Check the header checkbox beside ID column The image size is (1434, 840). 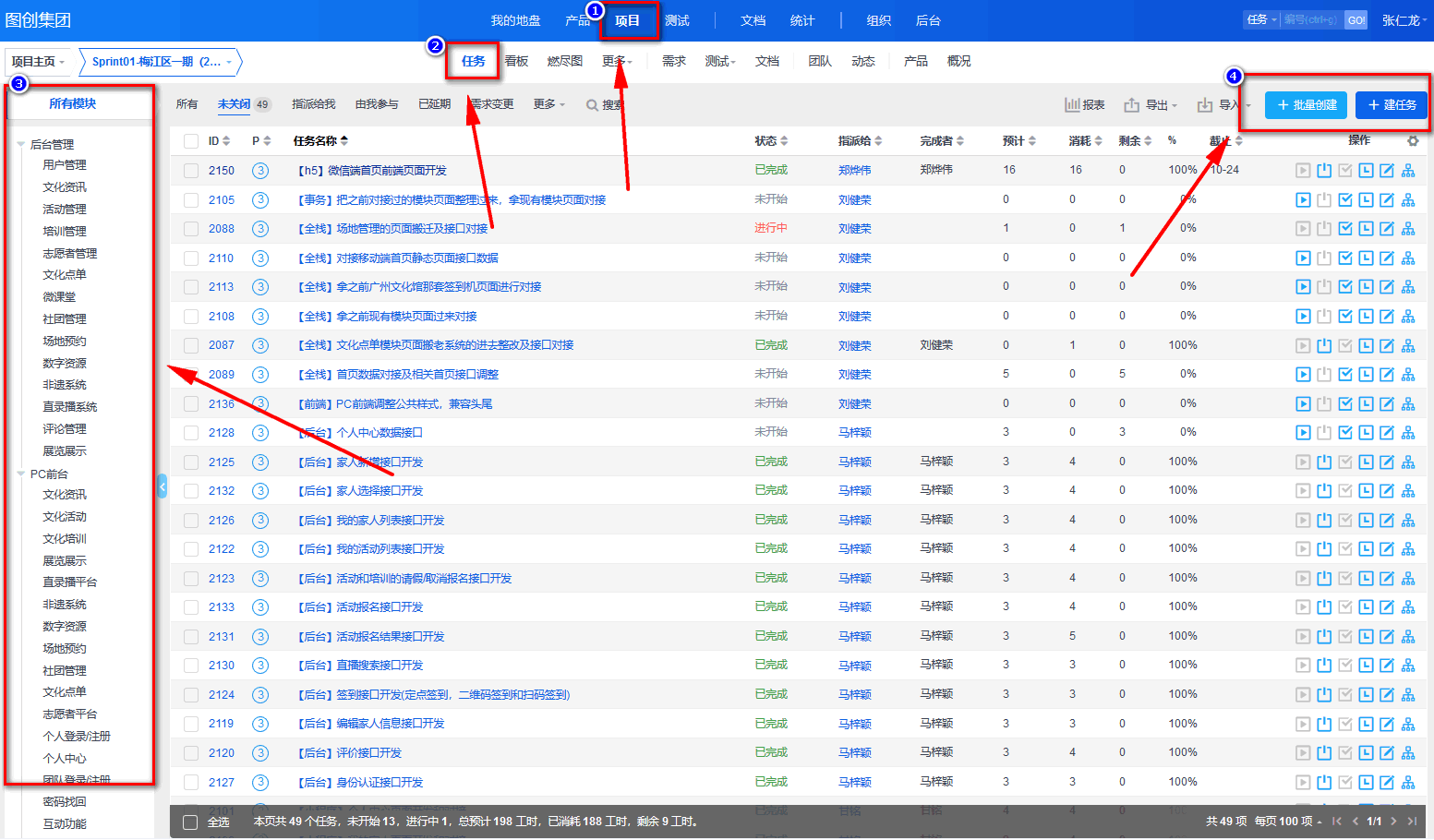click(x=191, y=141)
